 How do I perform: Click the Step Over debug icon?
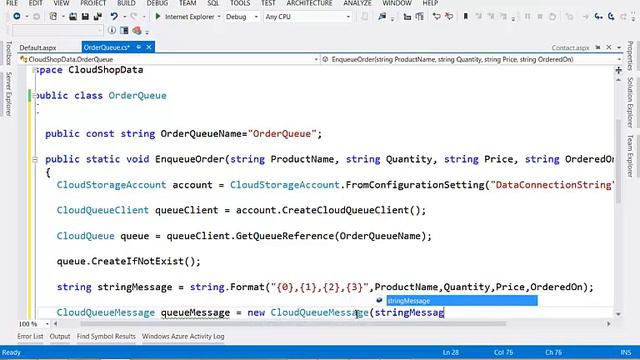pos(611,16)
